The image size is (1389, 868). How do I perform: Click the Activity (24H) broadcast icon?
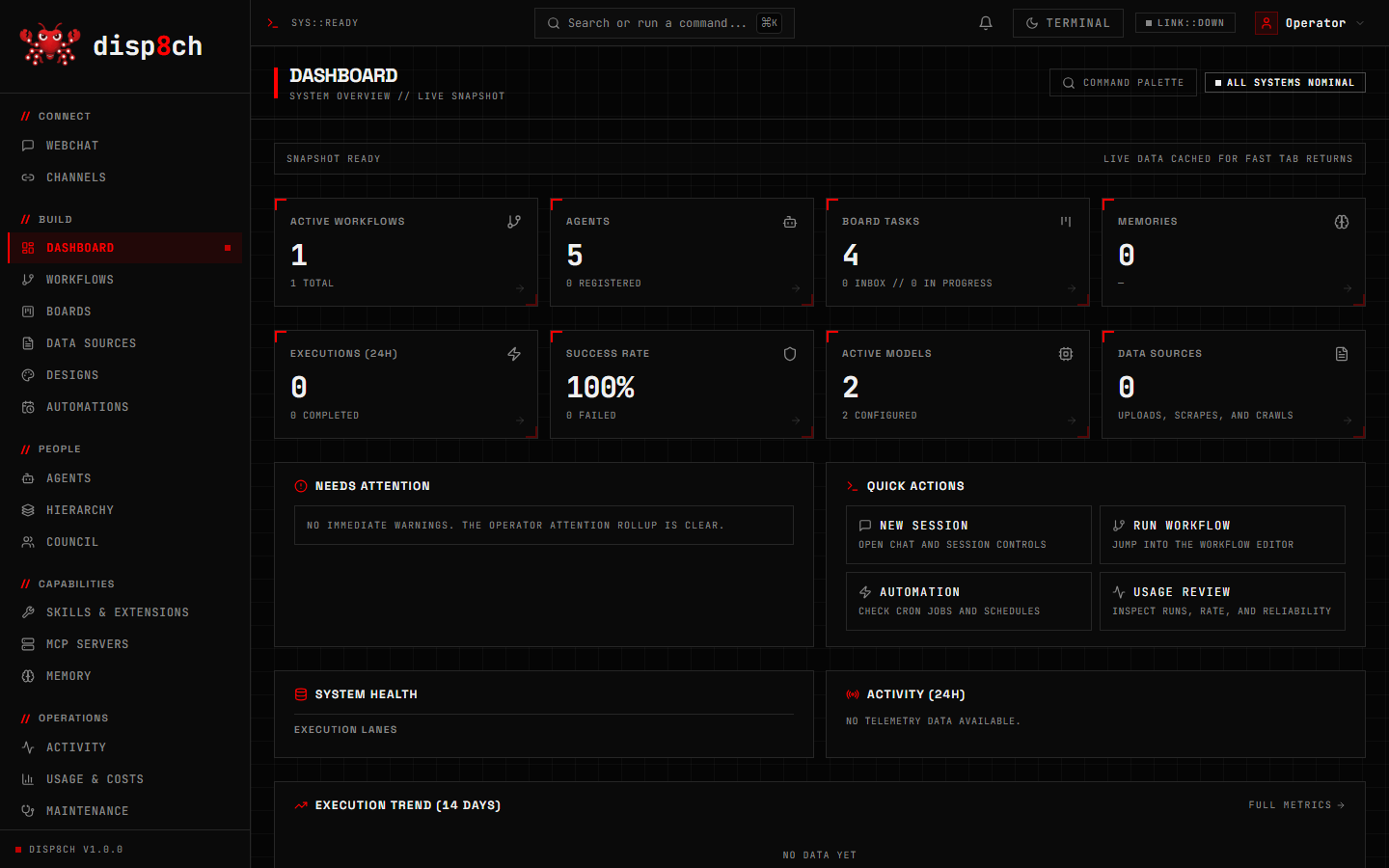tap(853, 694)
